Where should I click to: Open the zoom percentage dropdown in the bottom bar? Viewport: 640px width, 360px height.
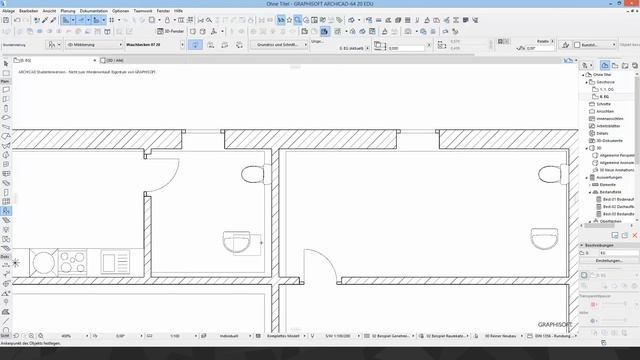[x=87, y=336]
